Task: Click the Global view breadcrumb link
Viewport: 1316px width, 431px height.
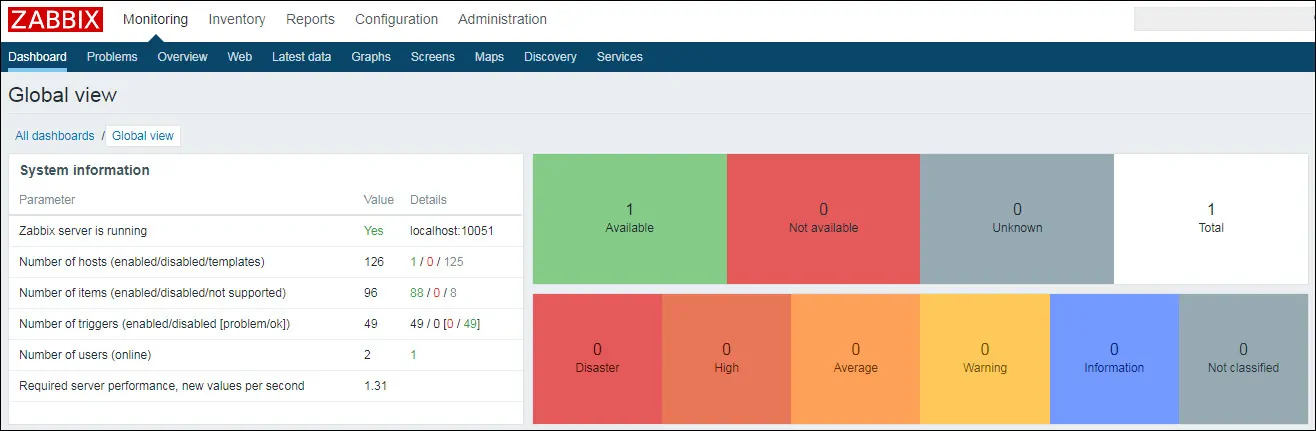Action: click(x=143, y=136)
